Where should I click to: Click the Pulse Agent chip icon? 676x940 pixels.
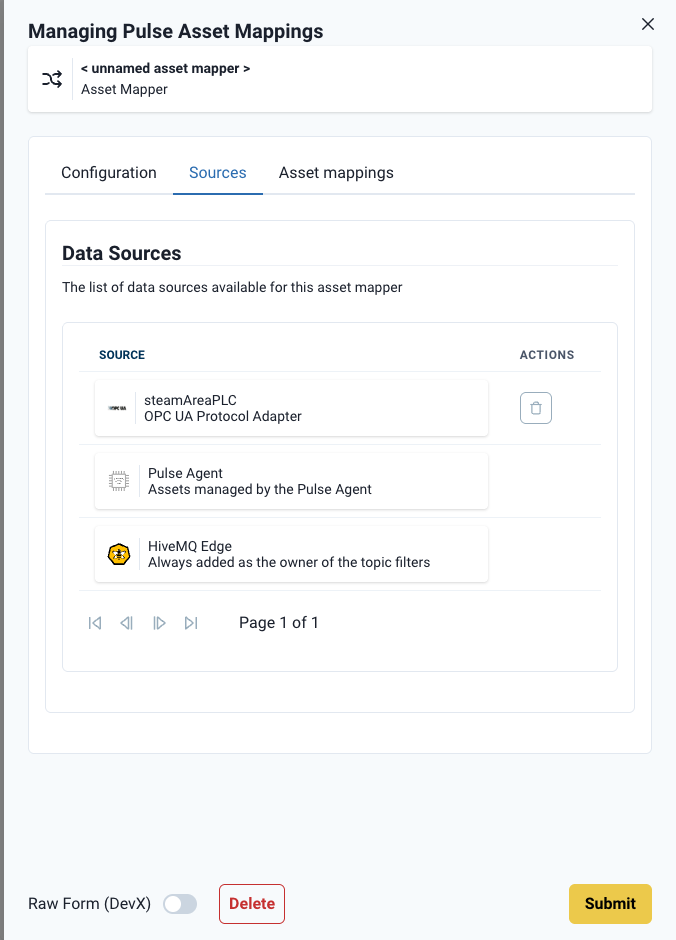118,480
